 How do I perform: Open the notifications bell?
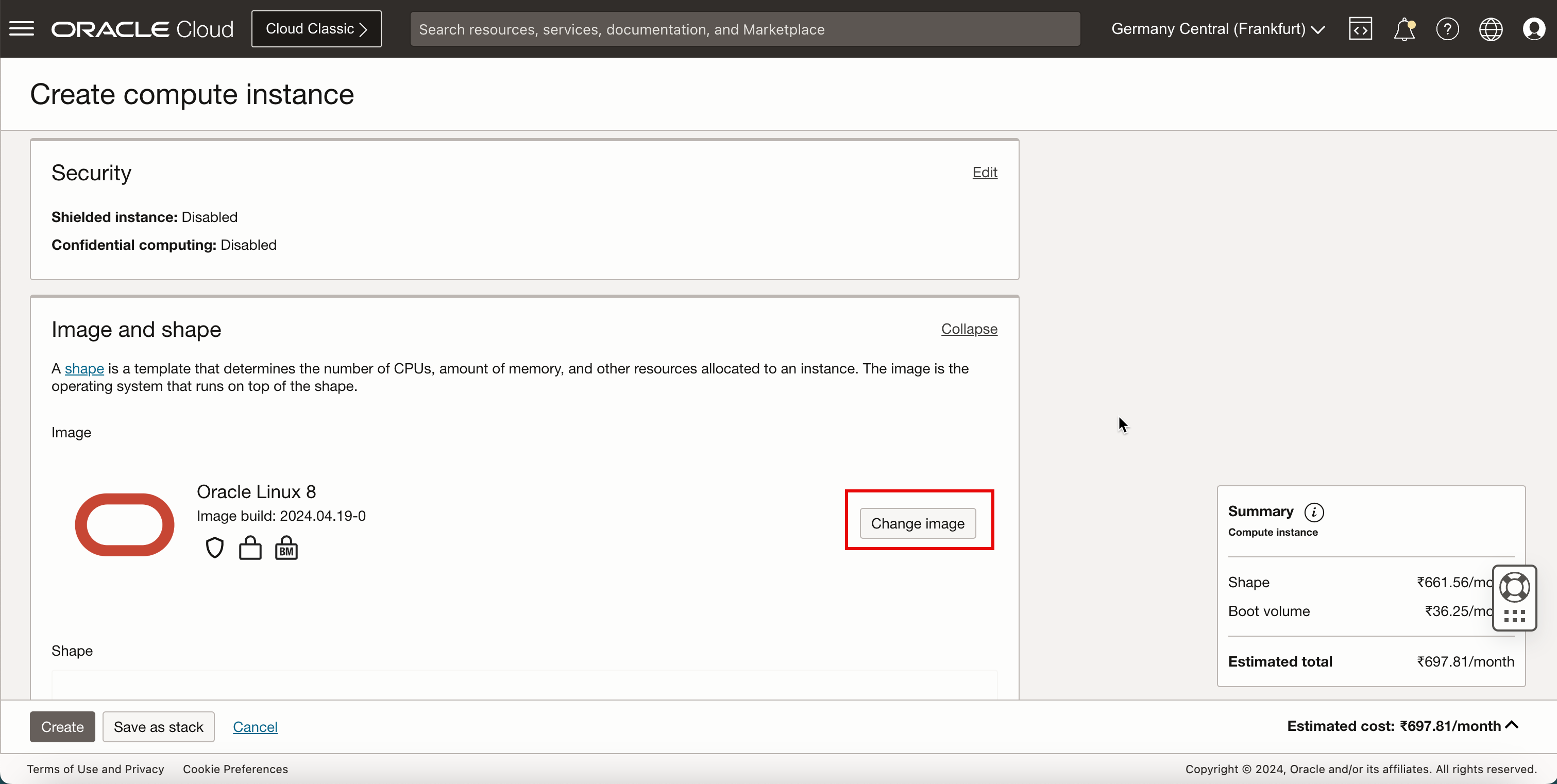tap(1403, 29)
